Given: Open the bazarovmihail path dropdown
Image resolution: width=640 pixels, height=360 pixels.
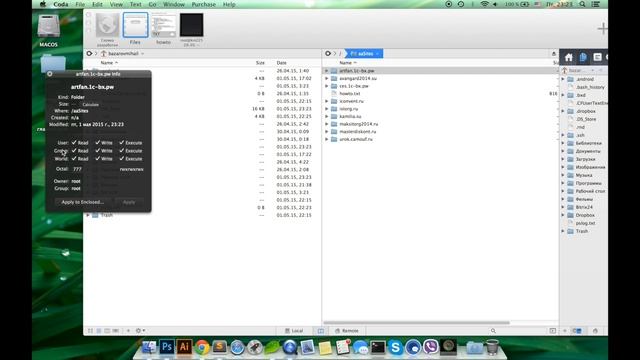Looking at the screenshot, I should tap(123, 53).
